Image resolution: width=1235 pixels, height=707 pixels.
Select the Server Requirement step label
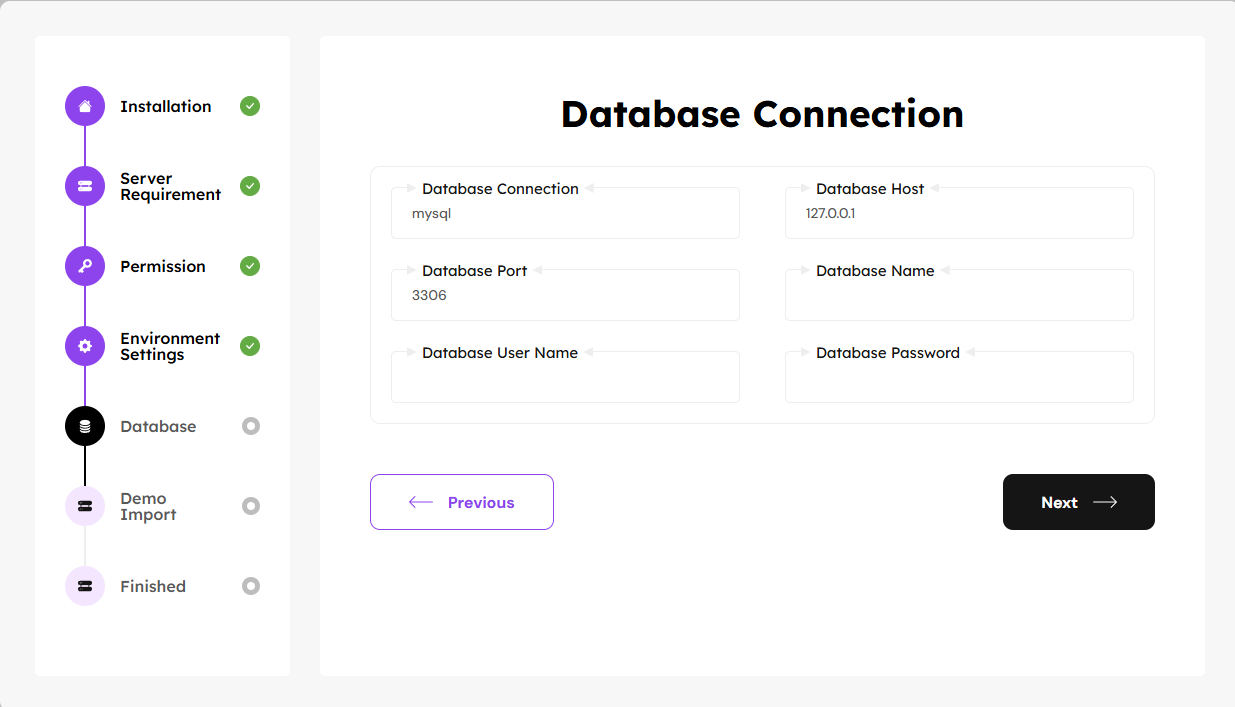pos(170,187)
